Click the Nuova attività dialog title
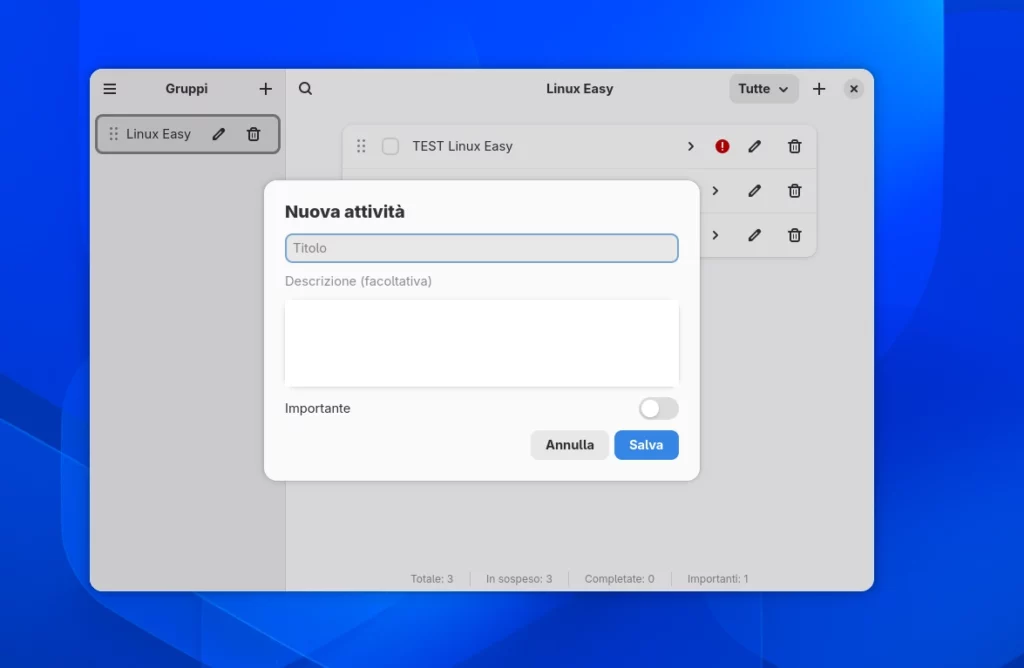The width and height of the screenshot is (1024, 668). tap(345, 212)
